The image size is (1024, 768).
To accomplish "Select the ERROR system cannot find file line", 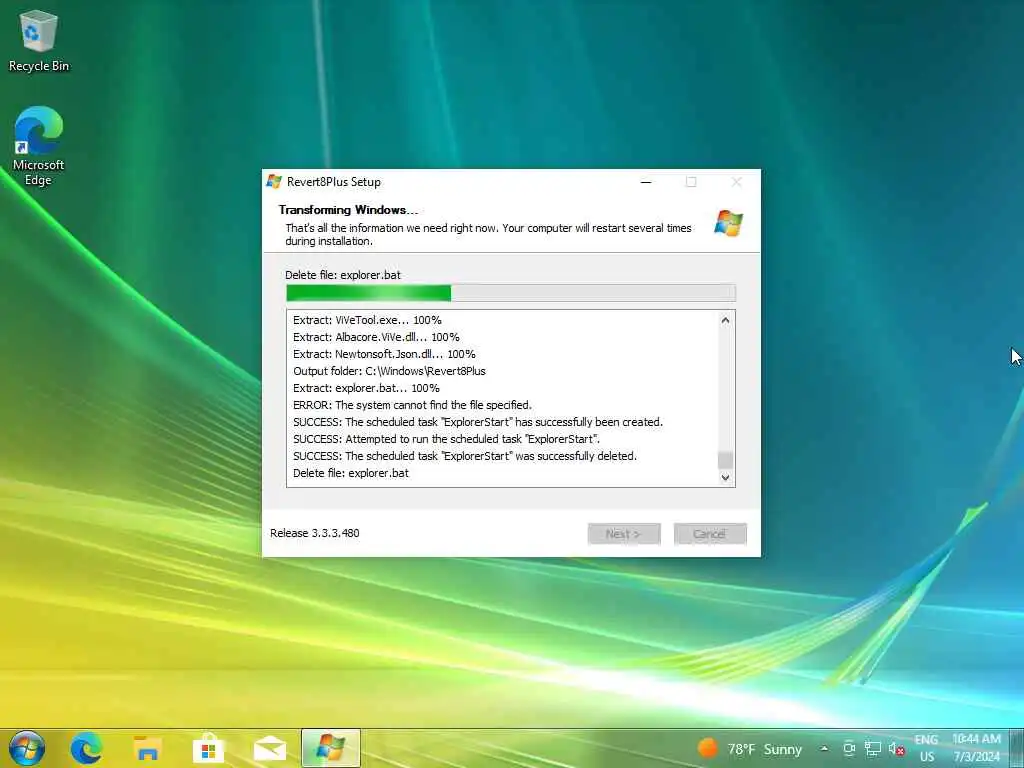I will tap(412, 405).
